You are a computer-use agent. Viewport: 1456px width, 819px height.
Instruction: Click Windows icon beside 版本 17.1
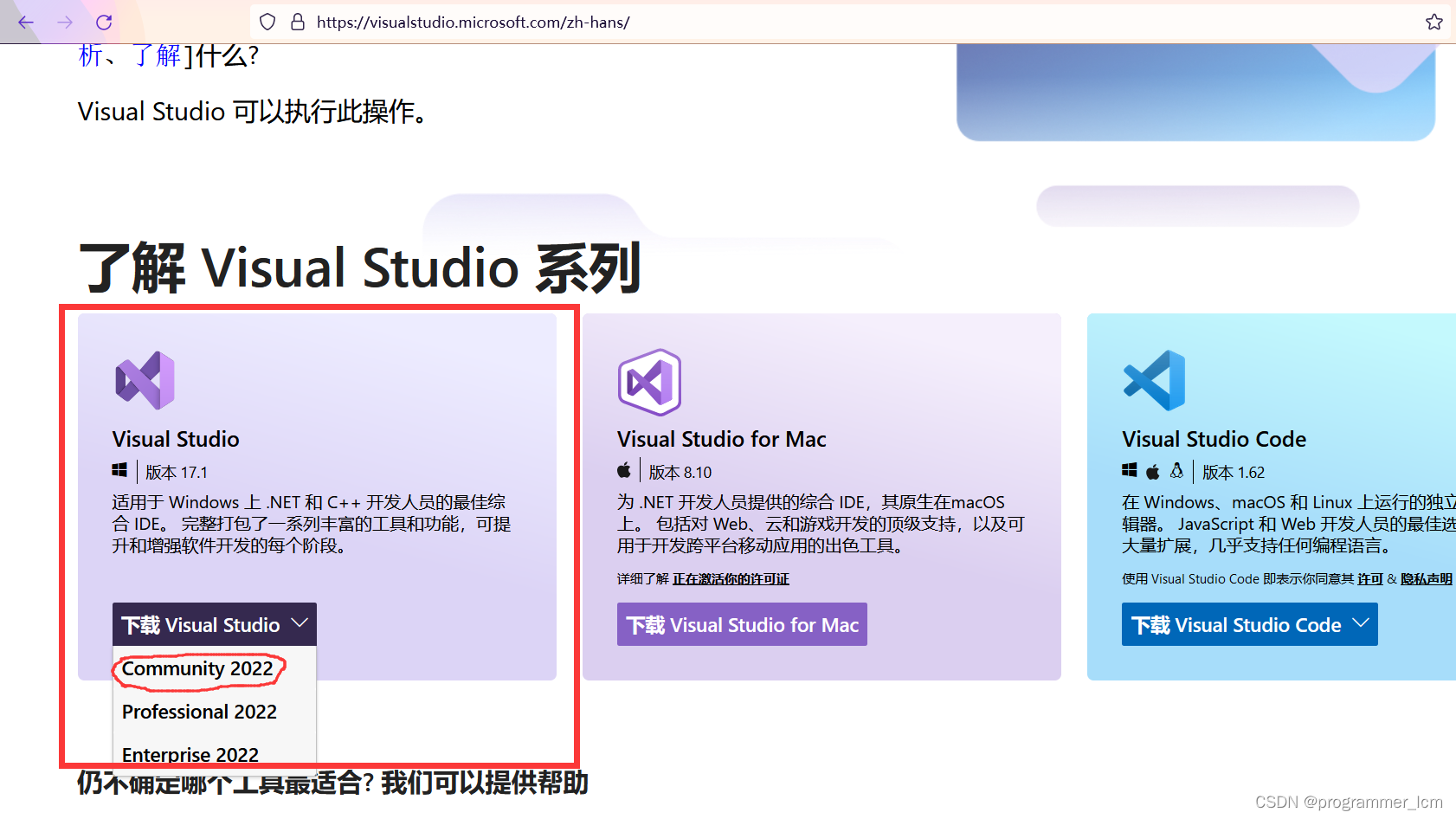(119, 470)
